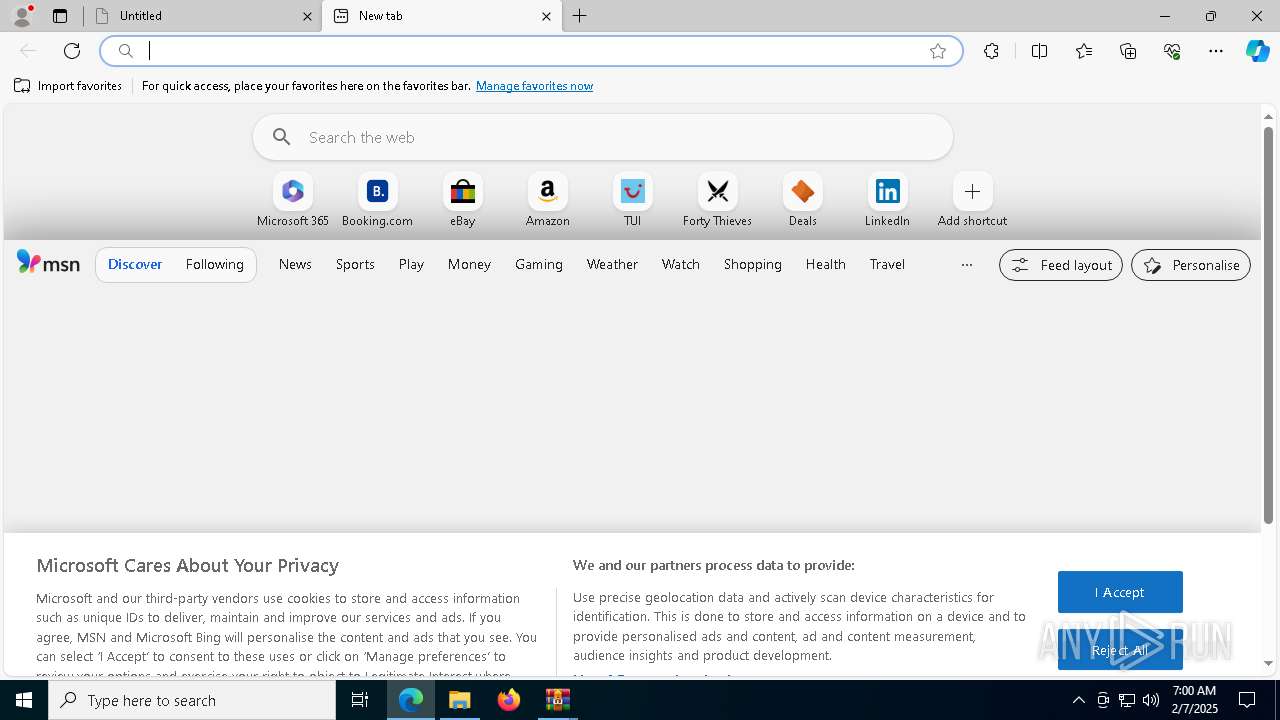Open the Manage favorites now link
Screen dimensions: 1280x720
pos(534,86)
